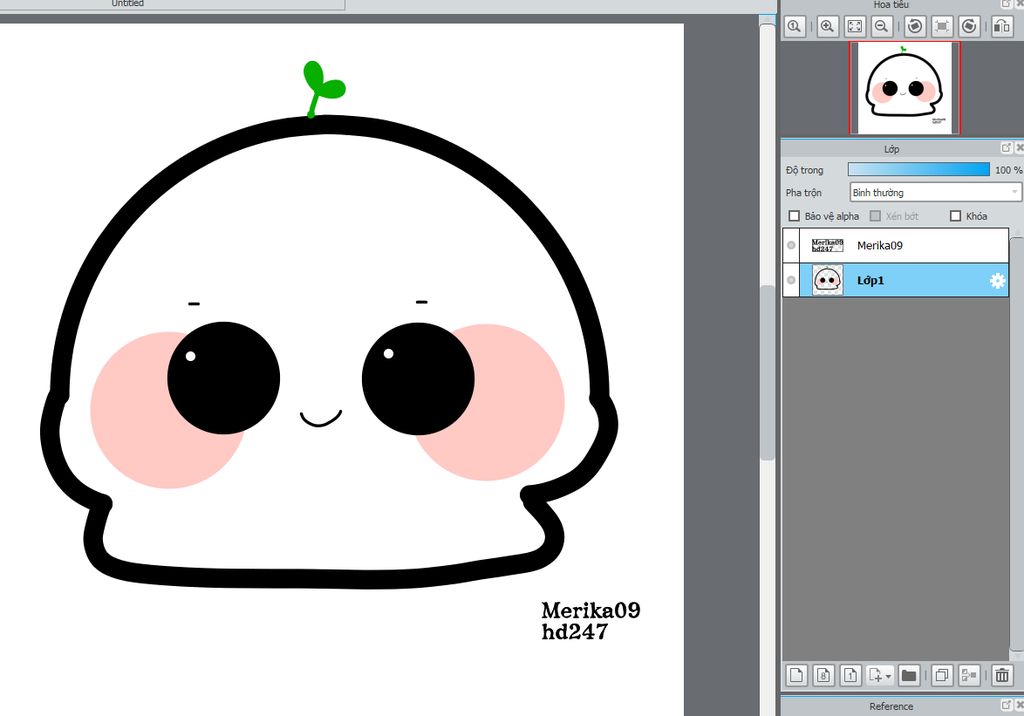This screenshot has height=716, width=1024.
Task: Select the Merika09 layer
Action: point(895,246)
